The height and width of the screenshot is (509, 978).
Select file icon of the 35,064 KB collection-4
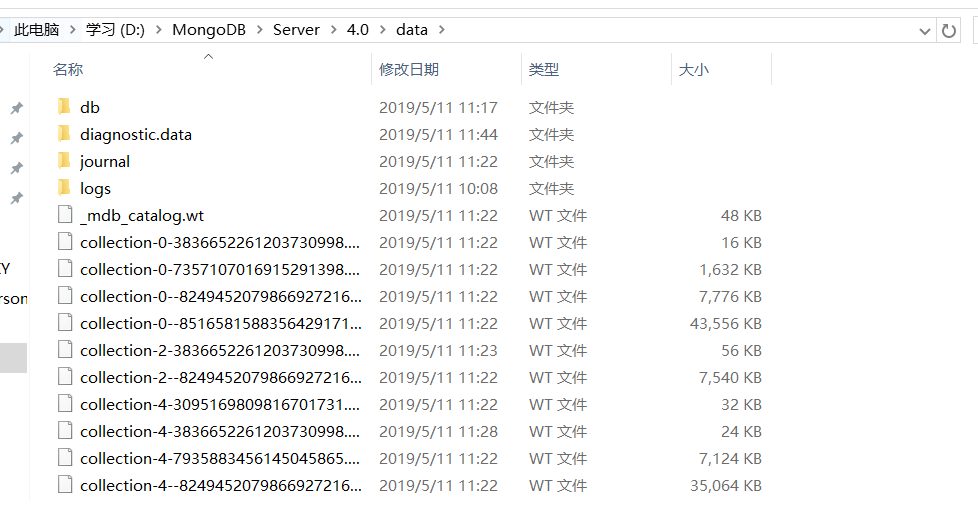(x=65, y=484)
